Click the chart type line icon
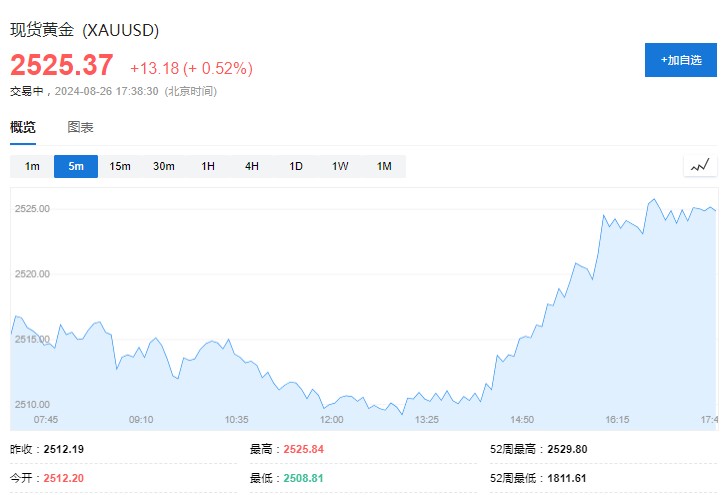 (x=700, y=166)
